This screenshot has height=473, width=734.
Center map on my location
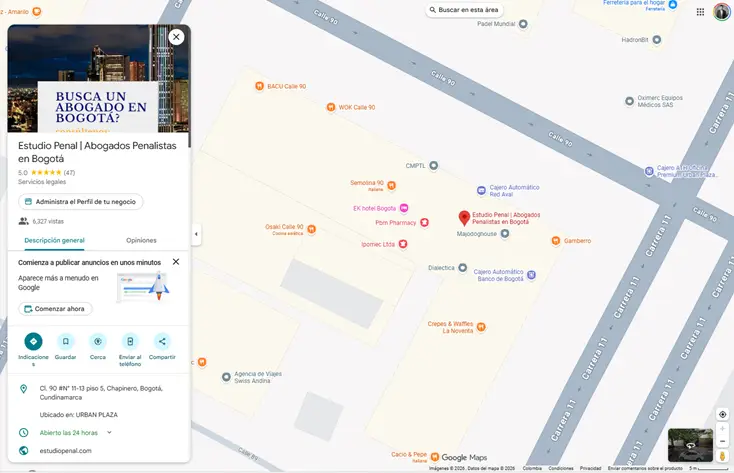tap(722, 414)
